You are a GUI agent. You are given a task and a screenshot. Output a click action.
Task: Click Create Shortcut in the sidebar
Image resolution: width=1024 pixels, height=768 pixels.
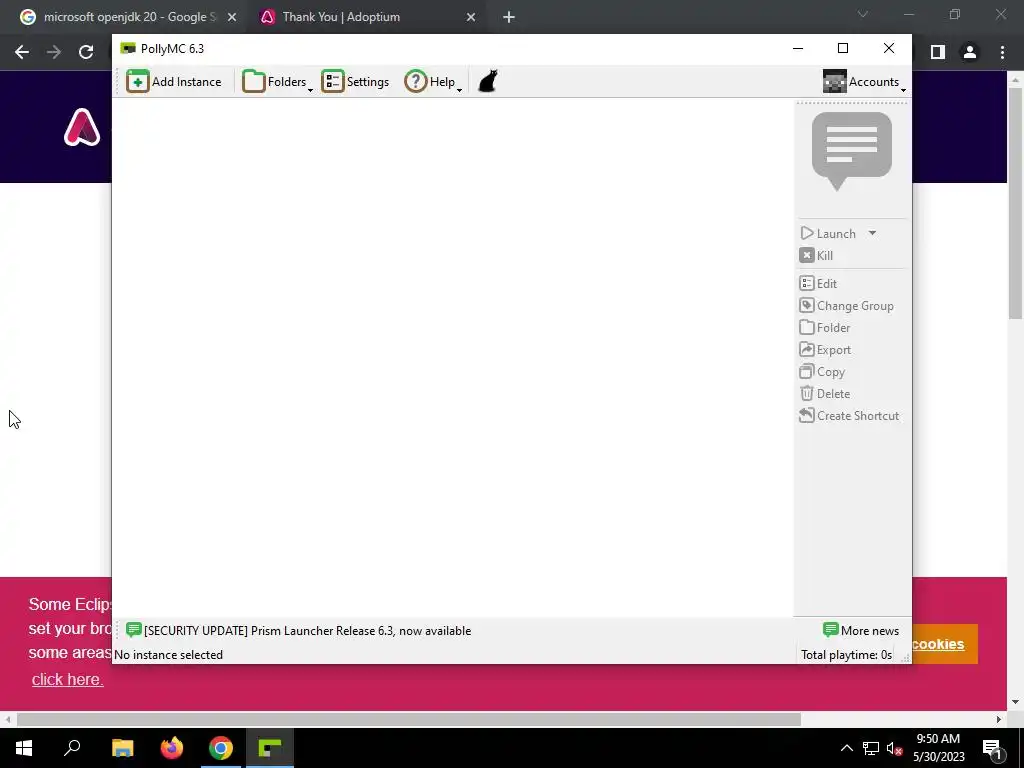(849, 416)
